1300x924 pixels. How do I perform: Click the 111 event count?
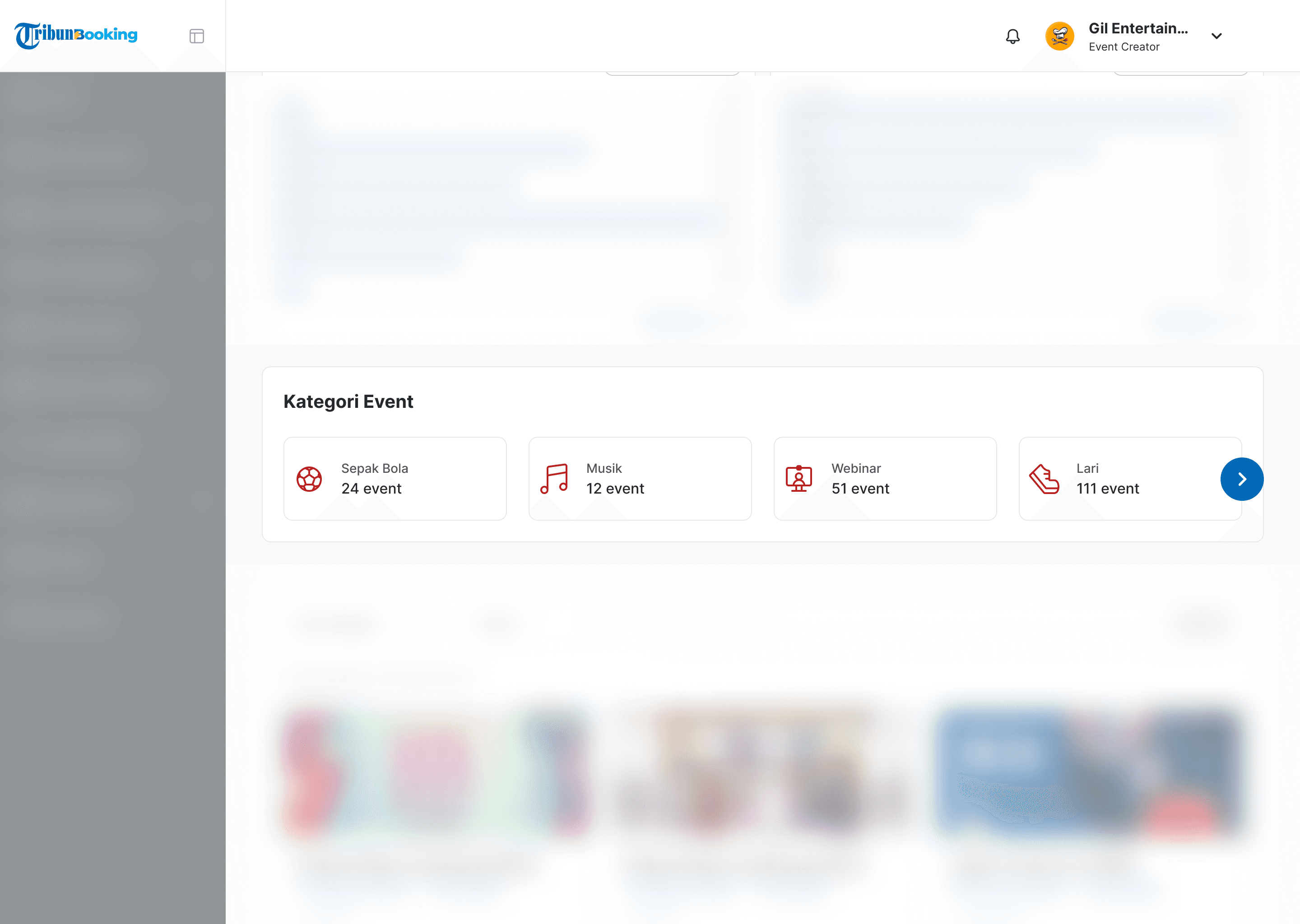(x=1108, y=489)
